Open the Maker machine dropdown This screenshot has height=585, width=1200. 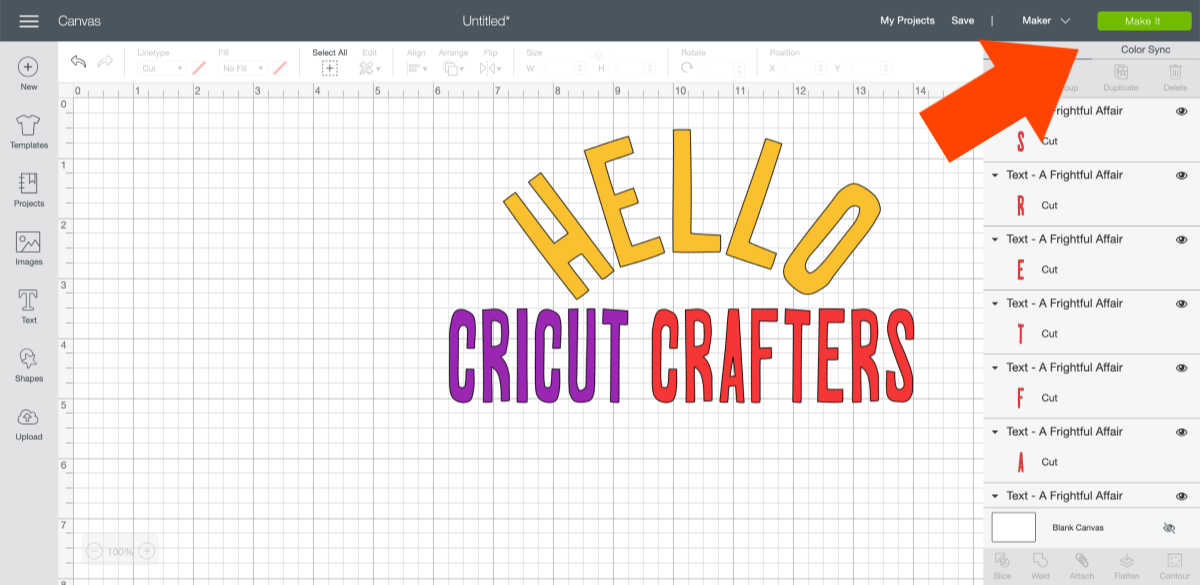point(1046,21)
